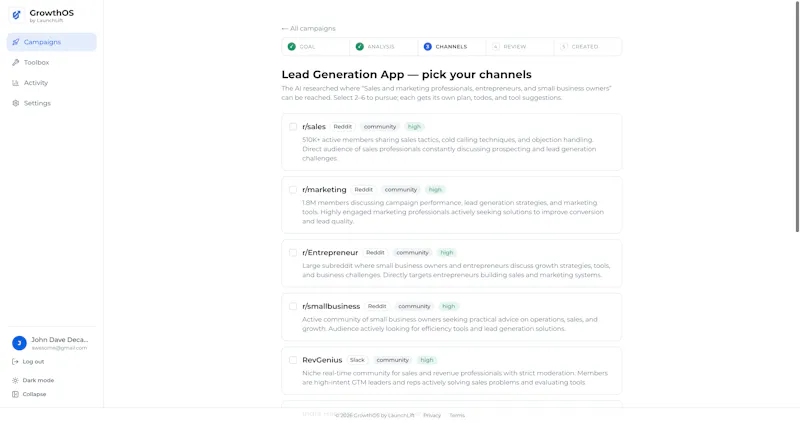Click the RevGenius description text

point(455,378)
